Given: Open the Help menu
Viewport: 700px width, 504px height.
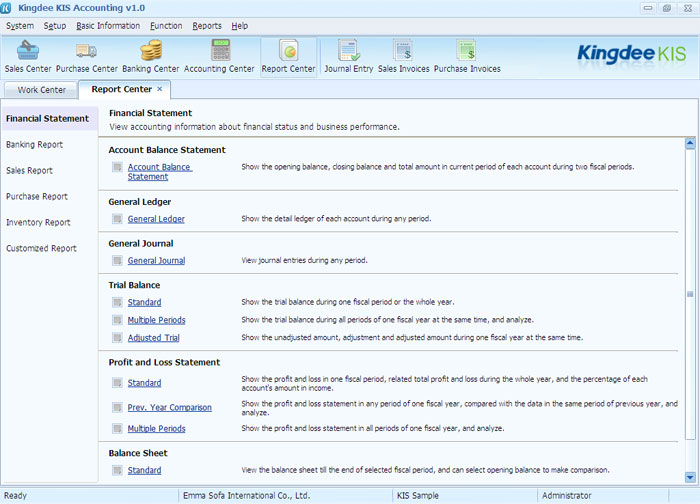Looking at the screenshot, I should (240, 26).
